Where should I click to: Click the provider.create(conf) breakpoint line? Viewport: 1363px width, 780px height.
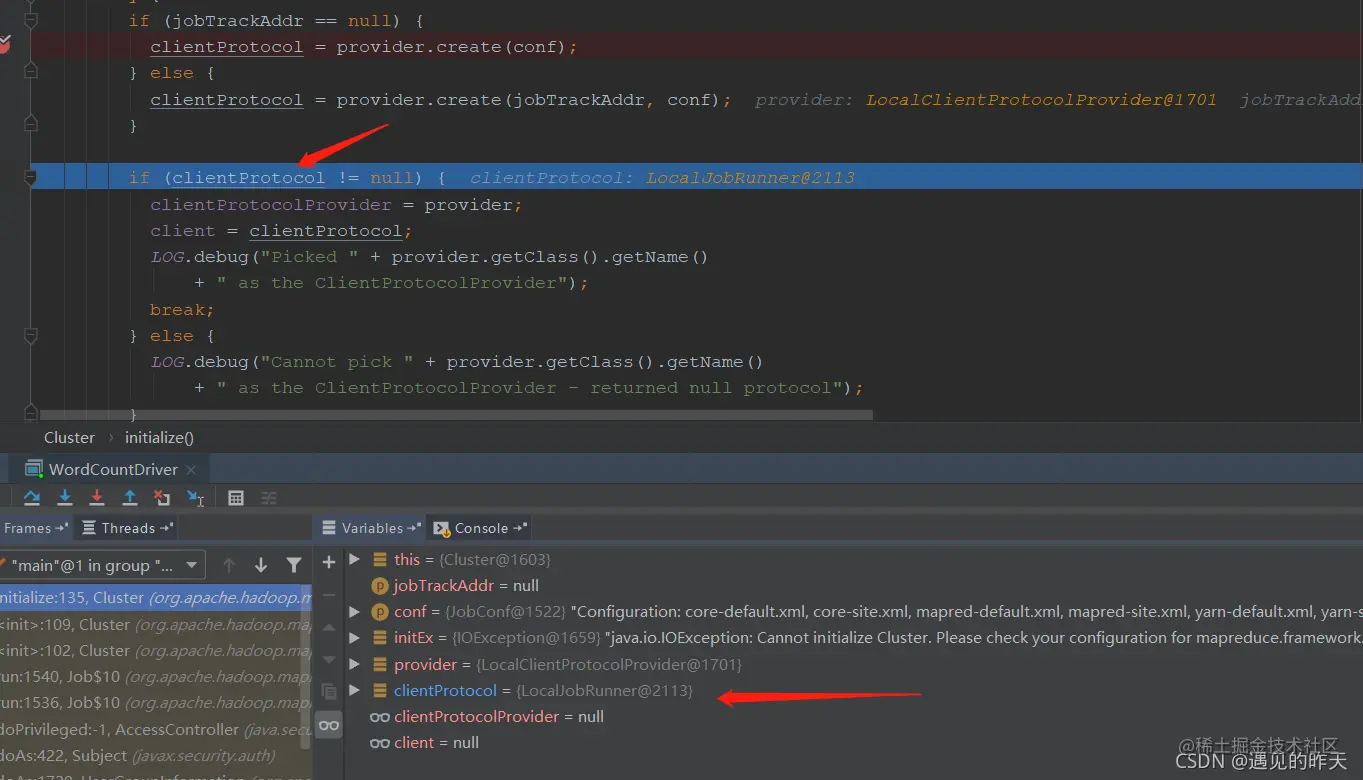click(696, 46)
